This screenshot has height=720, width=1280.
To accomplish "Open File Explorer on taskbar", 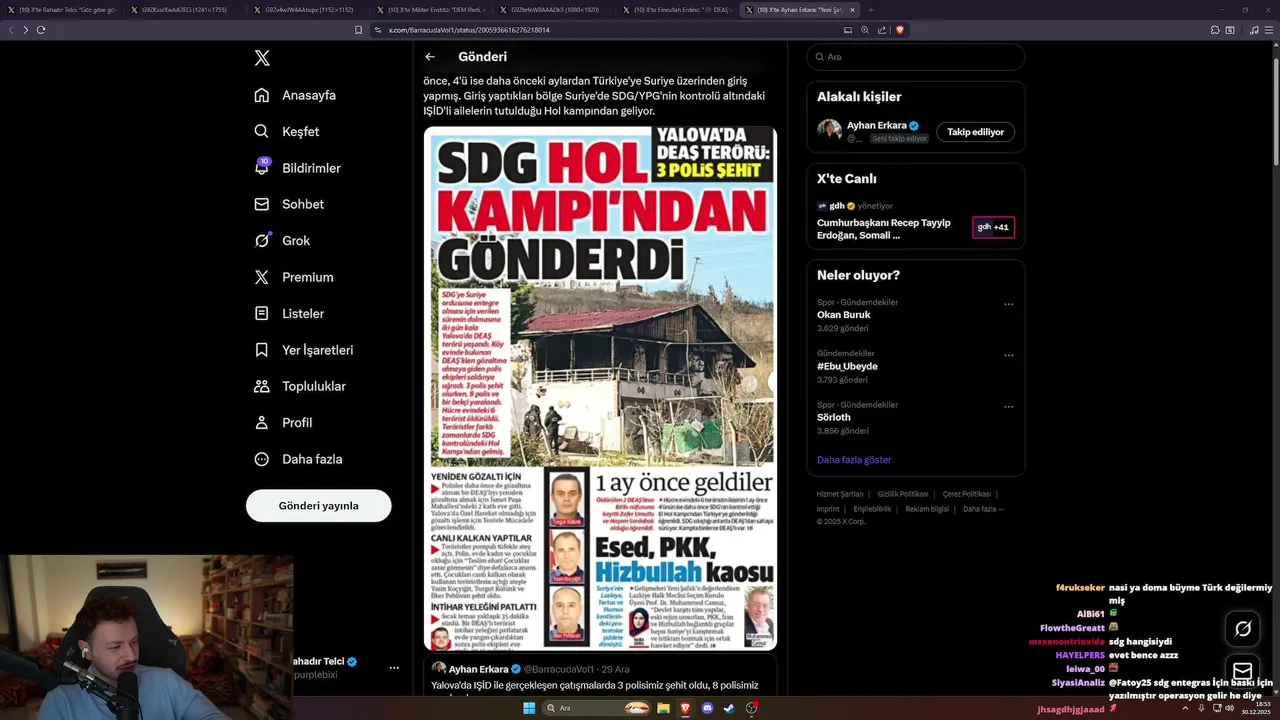I will [663, 708].
